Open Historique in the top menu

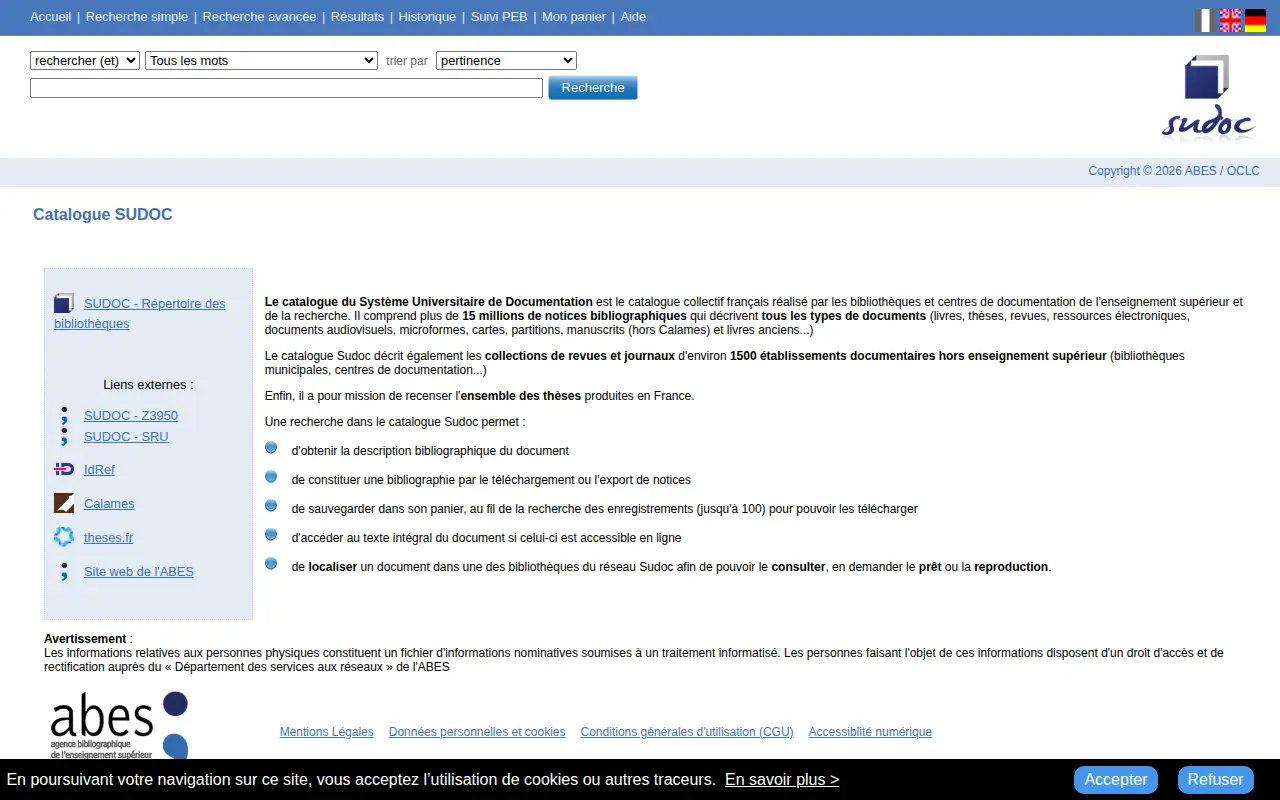tap(427, 17)
